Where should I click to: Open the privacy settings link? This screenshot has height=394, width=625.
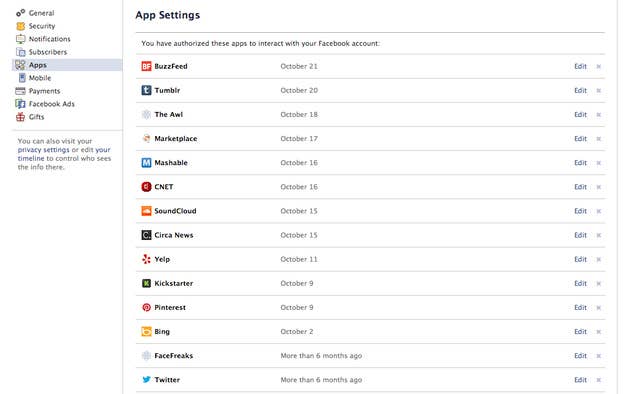[43, 150]
